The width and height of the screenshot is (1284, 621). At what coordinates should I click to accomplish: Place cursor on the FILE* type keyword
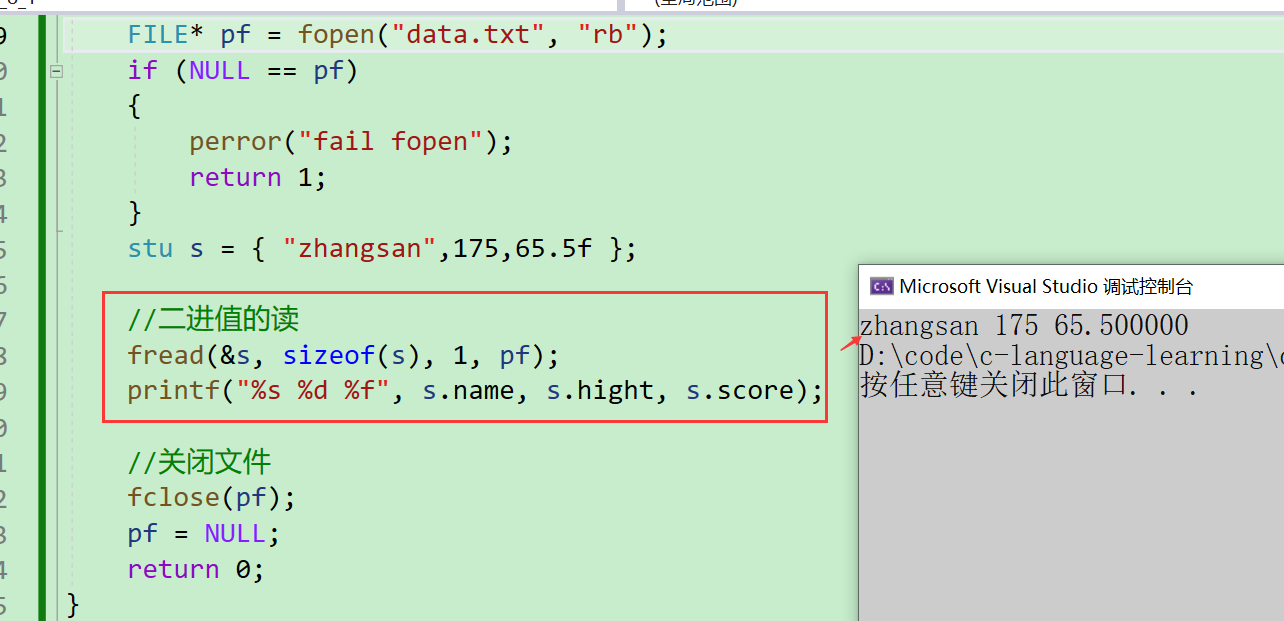[166, 35]
